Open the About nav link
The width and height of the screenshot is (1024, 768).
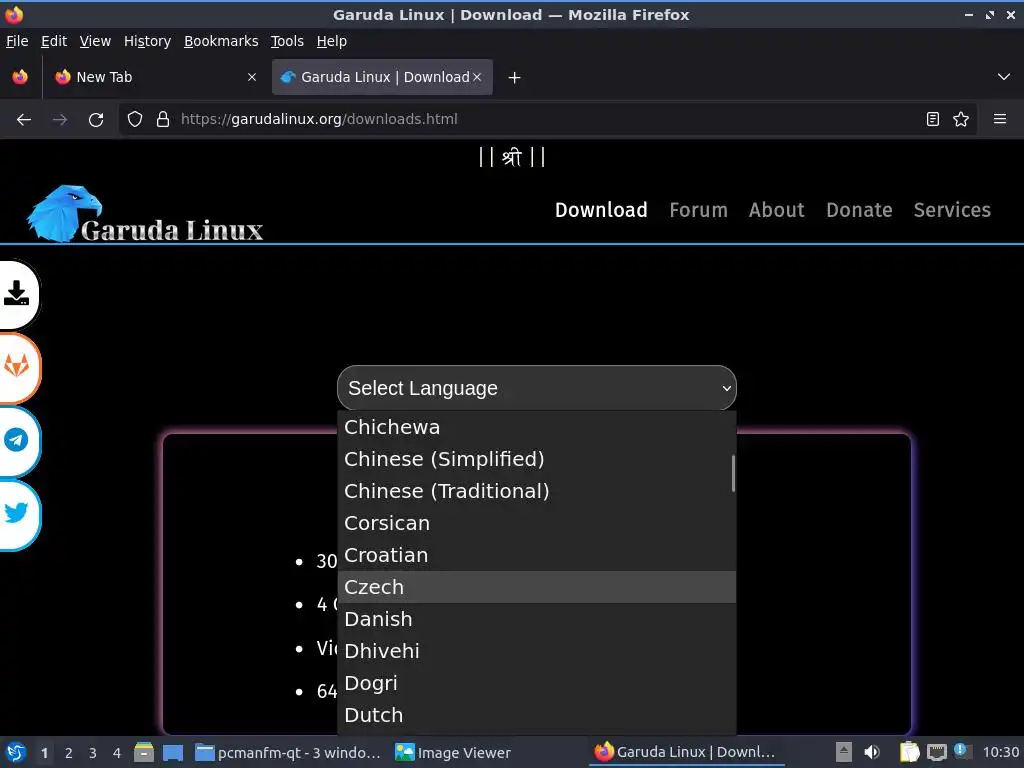coord(776,210)
